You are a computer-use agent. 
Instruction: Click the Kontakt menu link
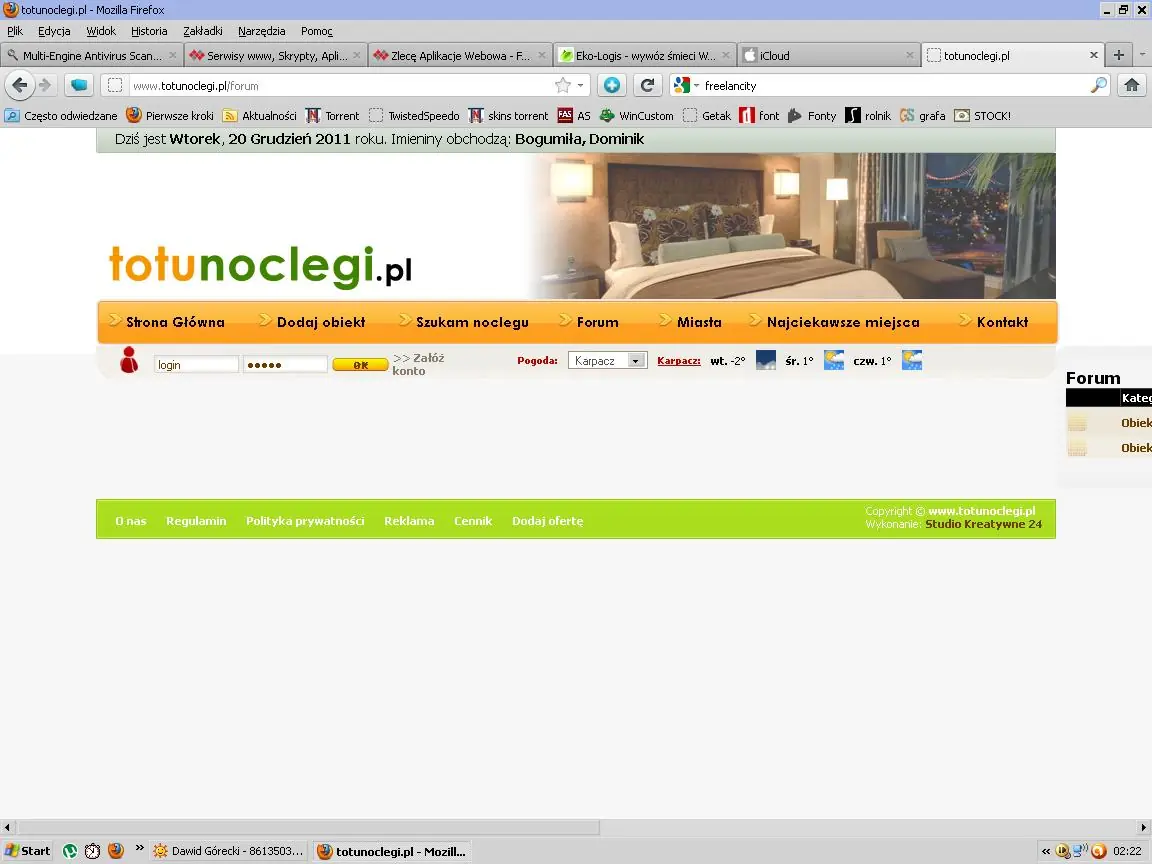coord(1002,322)
